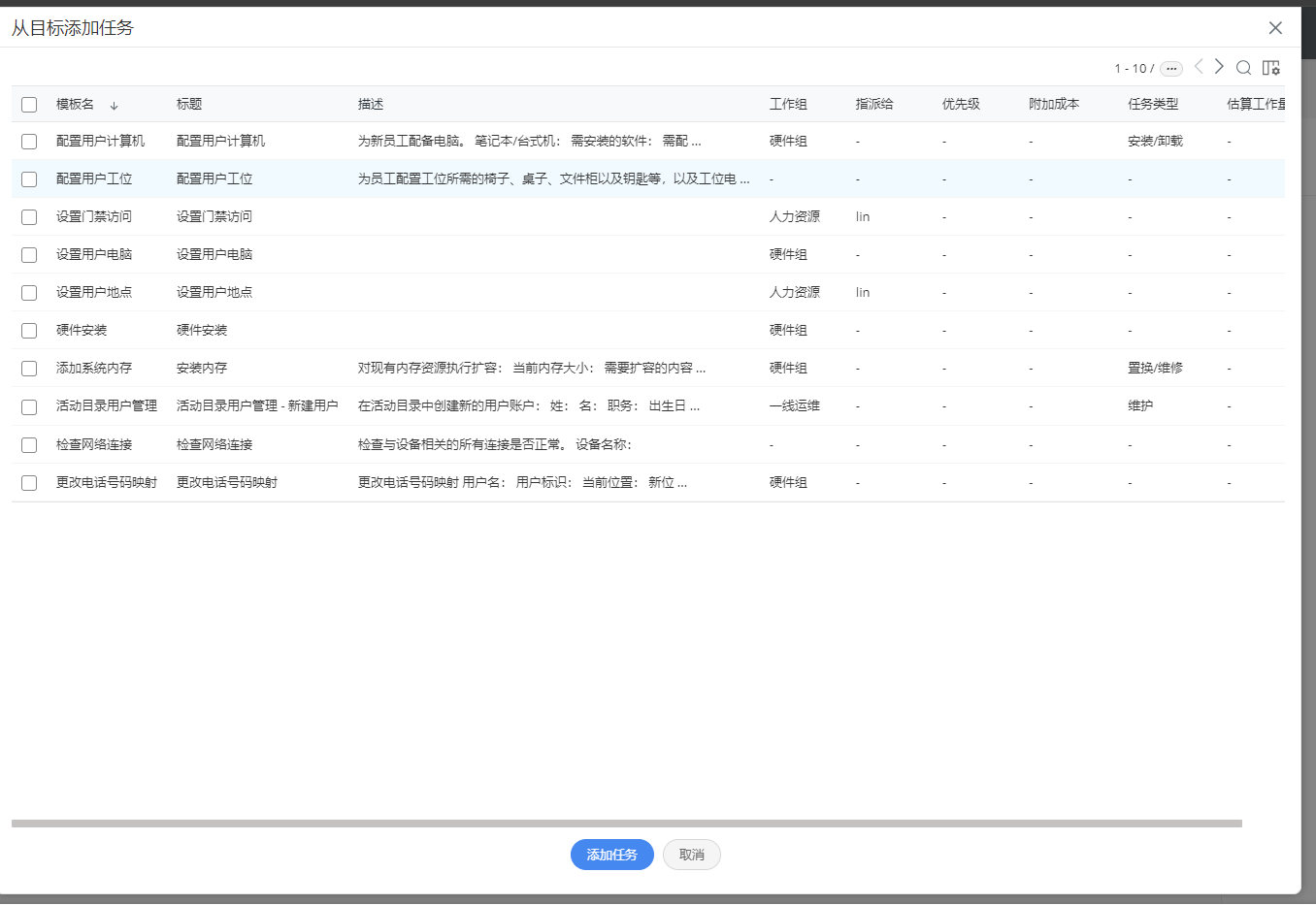Check the 配置用户计算机 row checkbox

[29, 142]
